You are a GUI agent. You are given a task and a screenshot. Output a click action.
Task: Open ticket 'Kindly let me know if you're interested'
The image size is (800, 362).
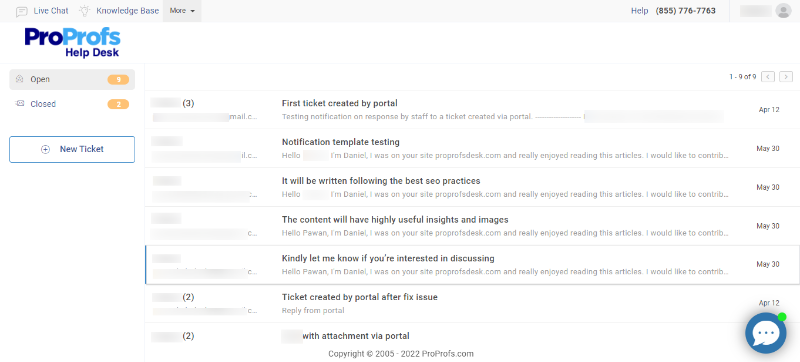pos(472,265)
